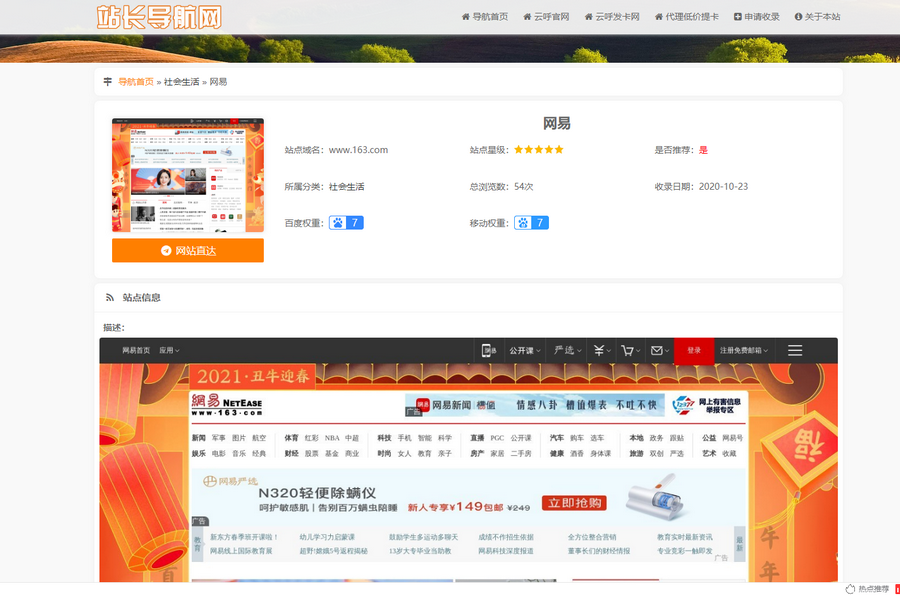This screenshot has width=900, height=595.
Task: Expand the 严选 dropdown in the dark top bar
Action: point(567,350)
